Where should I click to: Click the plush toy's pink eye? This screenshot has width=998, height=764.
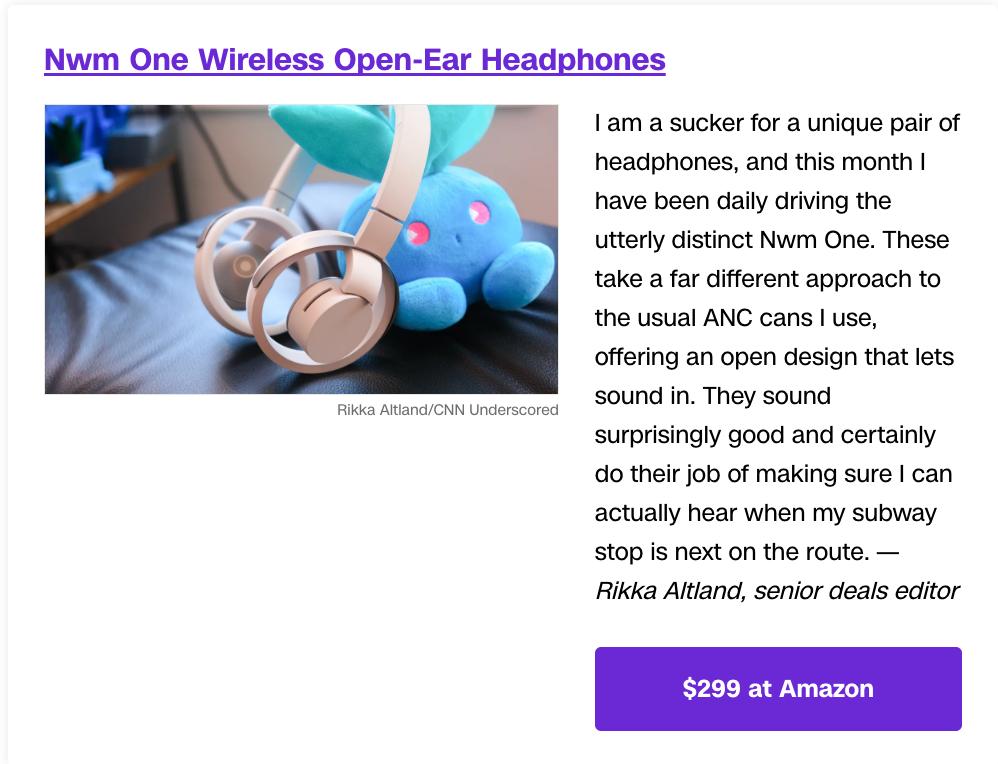(479, 212)
